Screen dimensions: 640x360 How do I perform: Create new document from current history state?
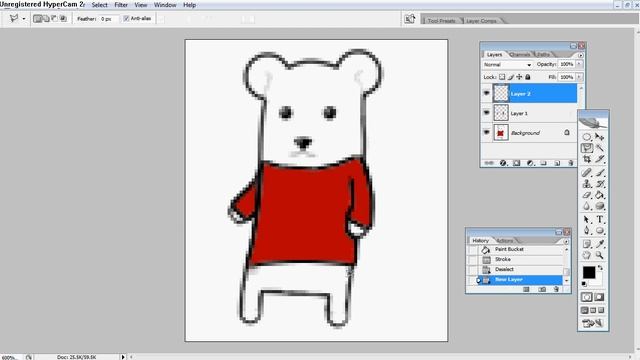526,289
